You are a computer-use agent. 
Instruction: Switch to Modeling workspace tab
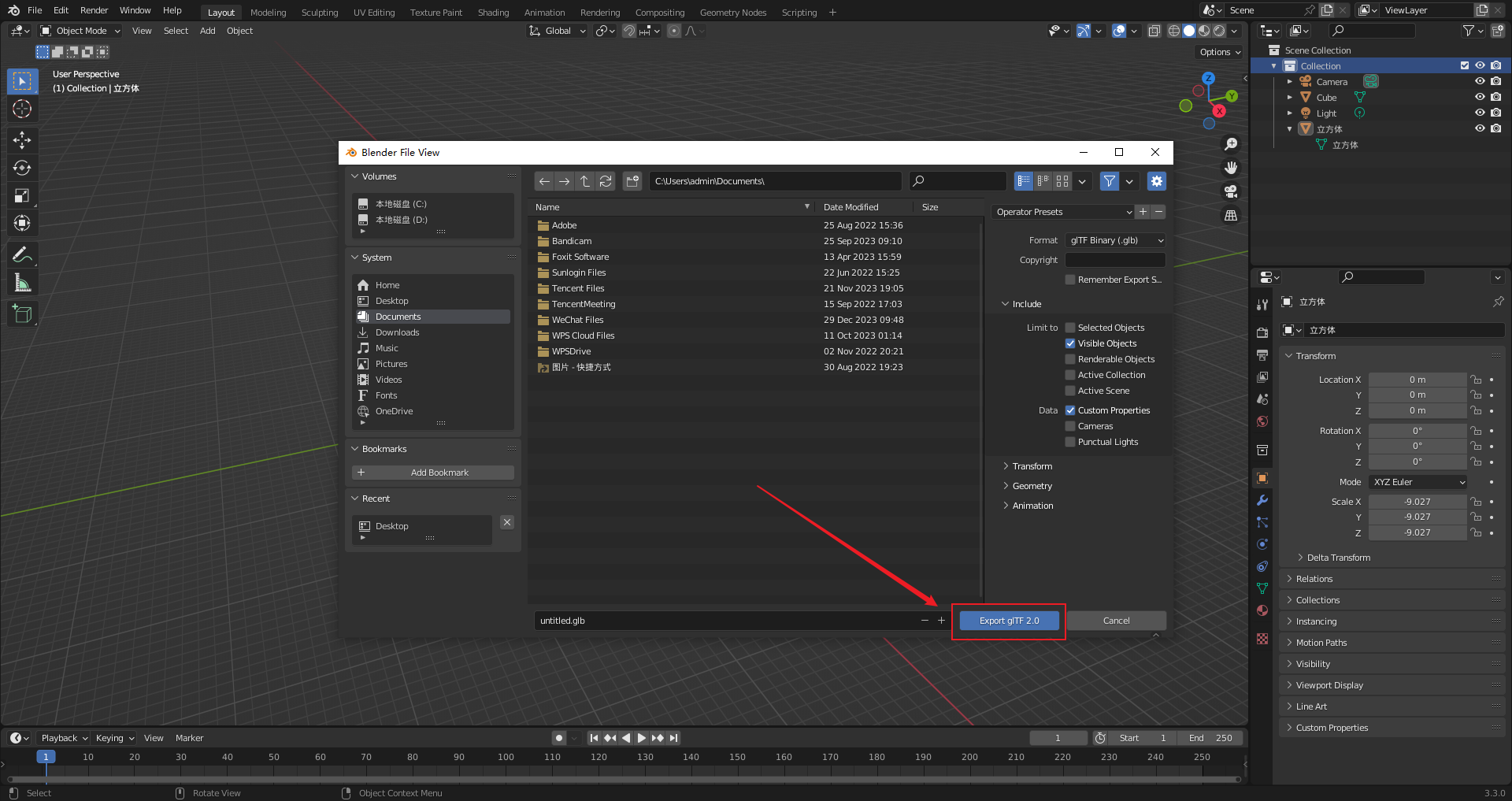(269, 13)
